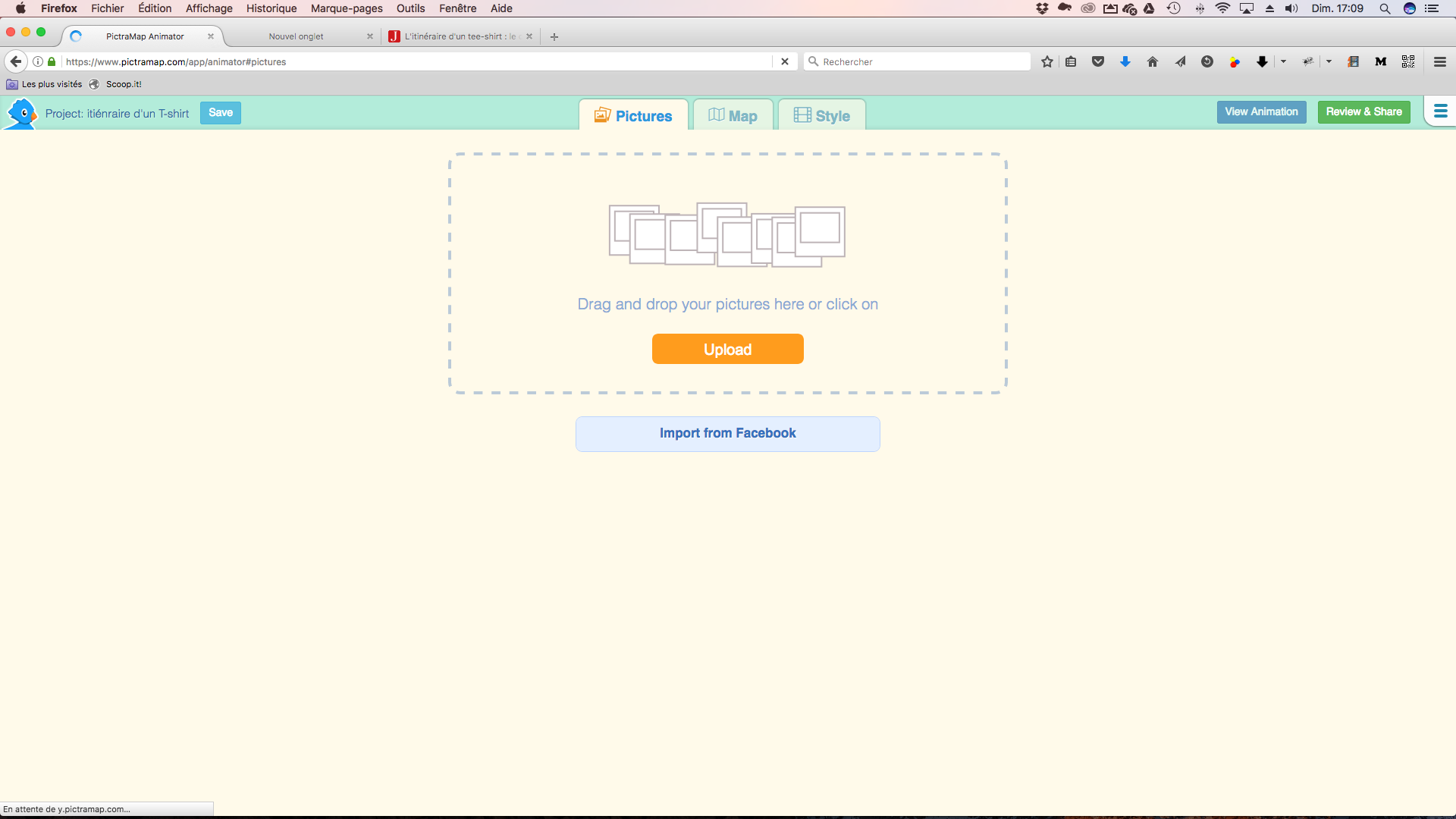Click the Save project button
The height and width of the screenshot is (819, 1456).
[221, 111]
